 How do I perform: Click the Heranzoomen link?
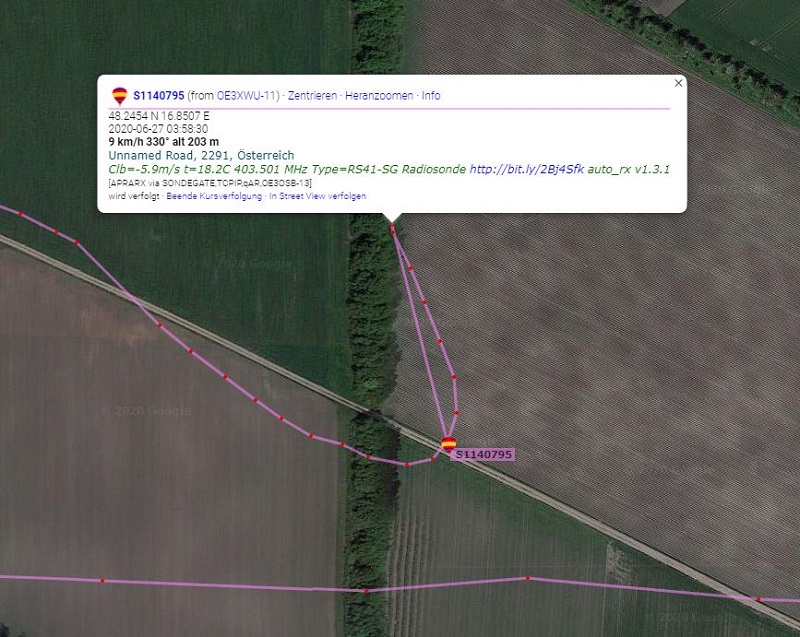379,96
